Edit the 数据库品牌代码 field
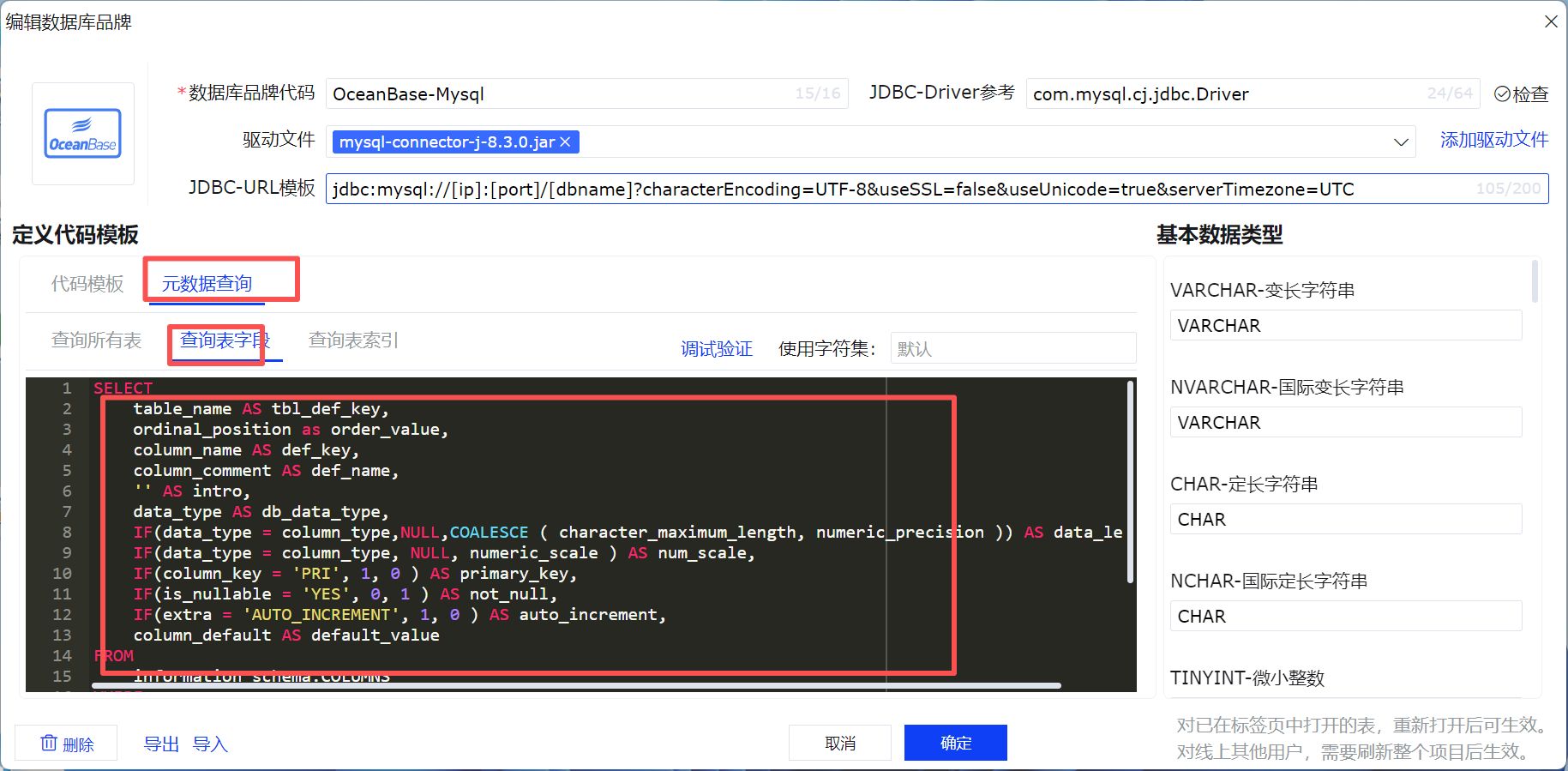Screen dimensions: 1568x771 click(x=586, y=93)
